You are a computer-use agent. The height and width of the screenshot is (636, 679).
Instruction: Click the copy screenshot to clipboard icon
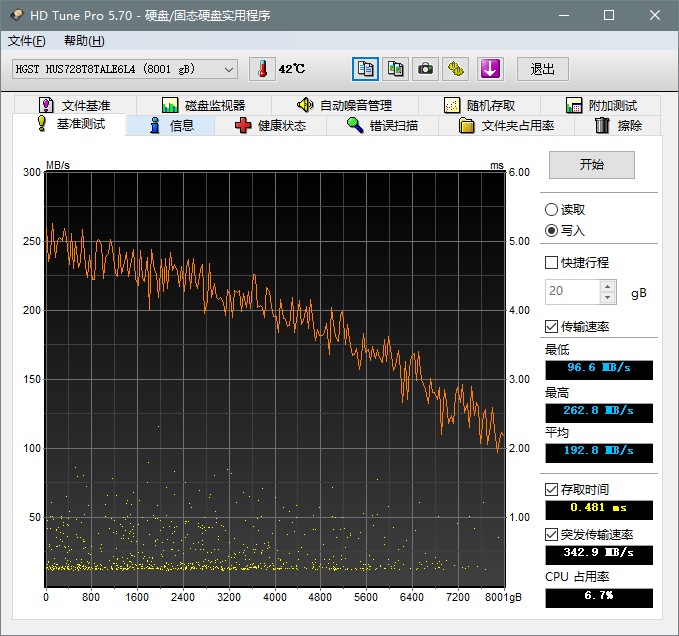395,69
